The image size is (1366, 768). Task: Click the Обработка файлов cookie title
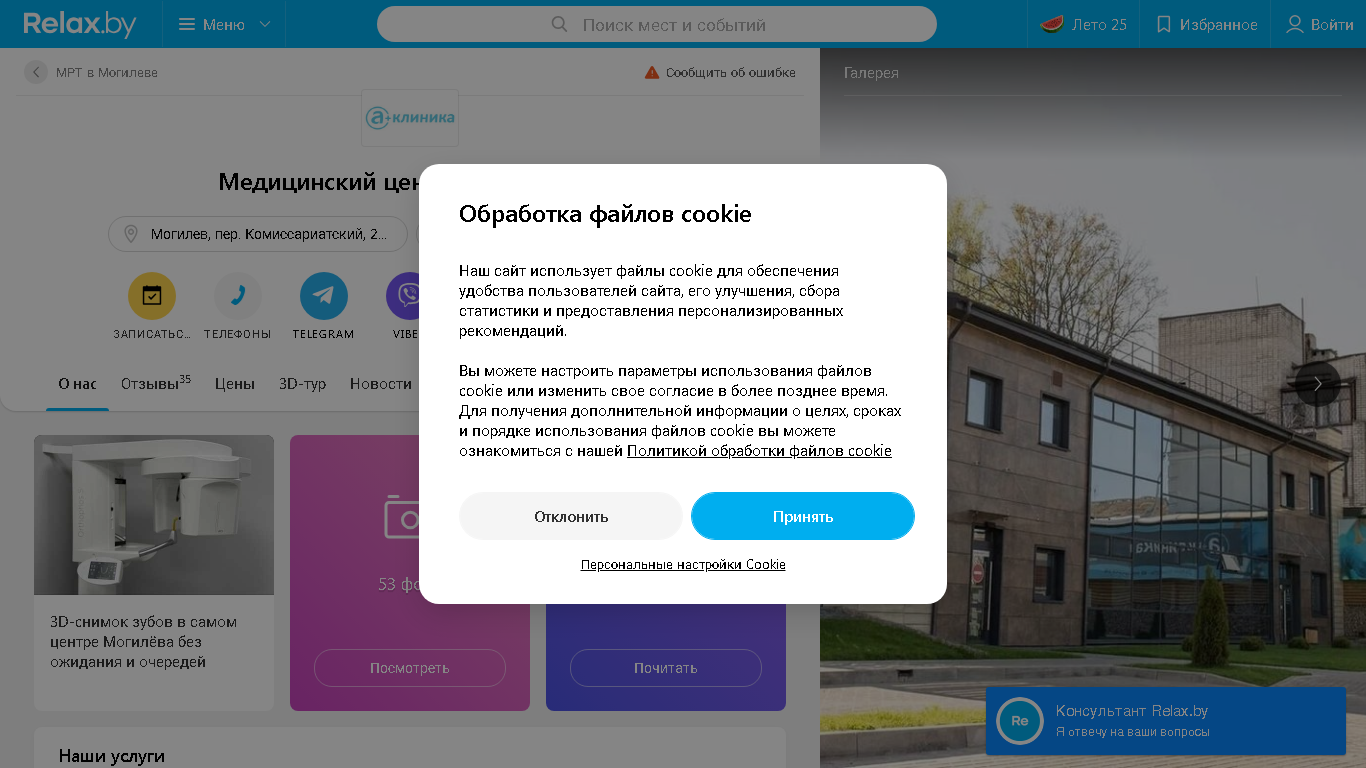pos(605,214)
